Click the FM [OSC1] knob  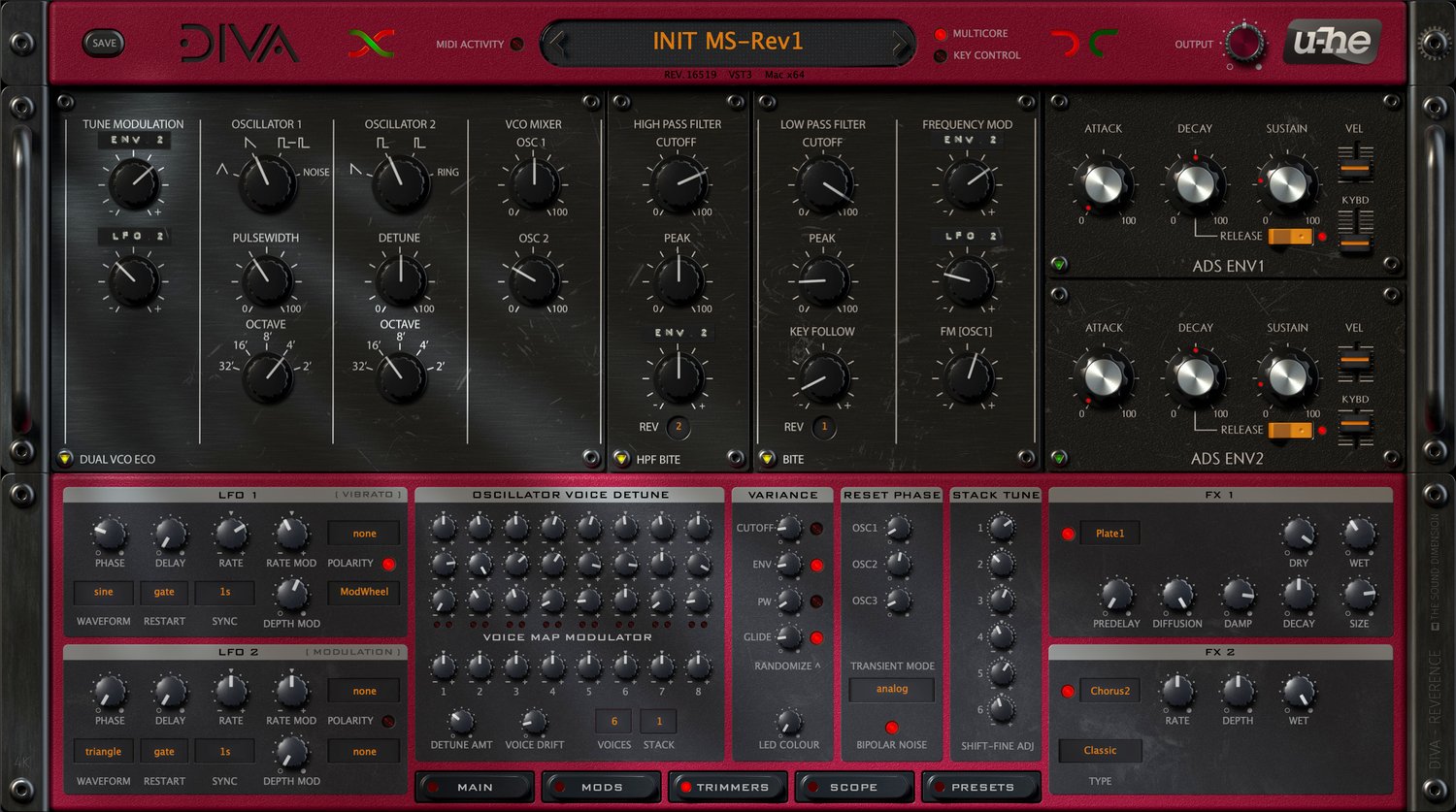click(x=968, y=376)
